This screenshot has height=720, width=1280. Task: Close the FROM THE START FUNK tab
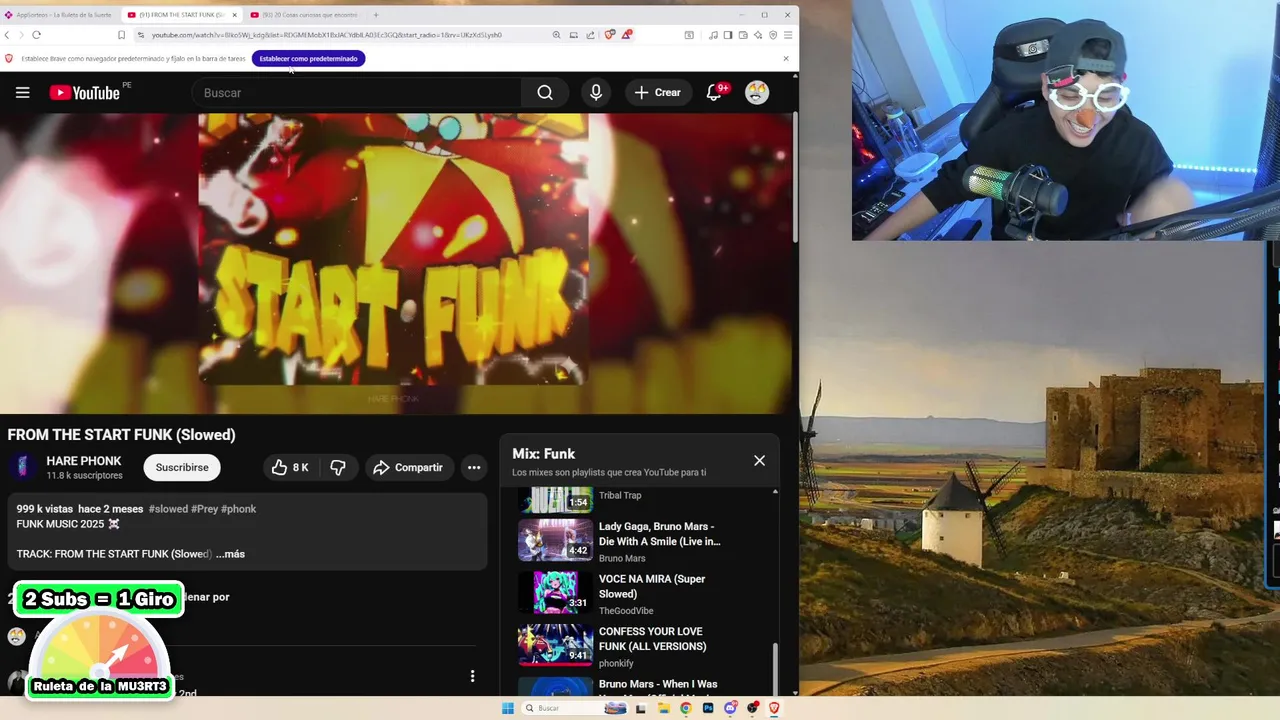pos(235,15)
